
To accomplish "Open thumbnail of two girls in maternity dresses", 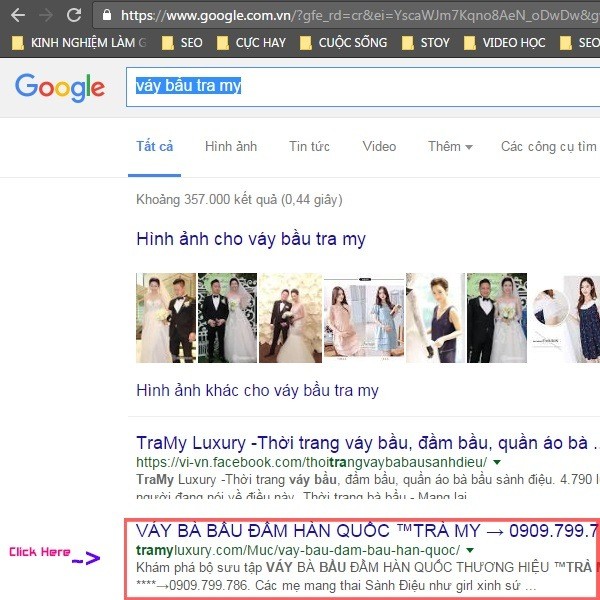I will 364,320.
